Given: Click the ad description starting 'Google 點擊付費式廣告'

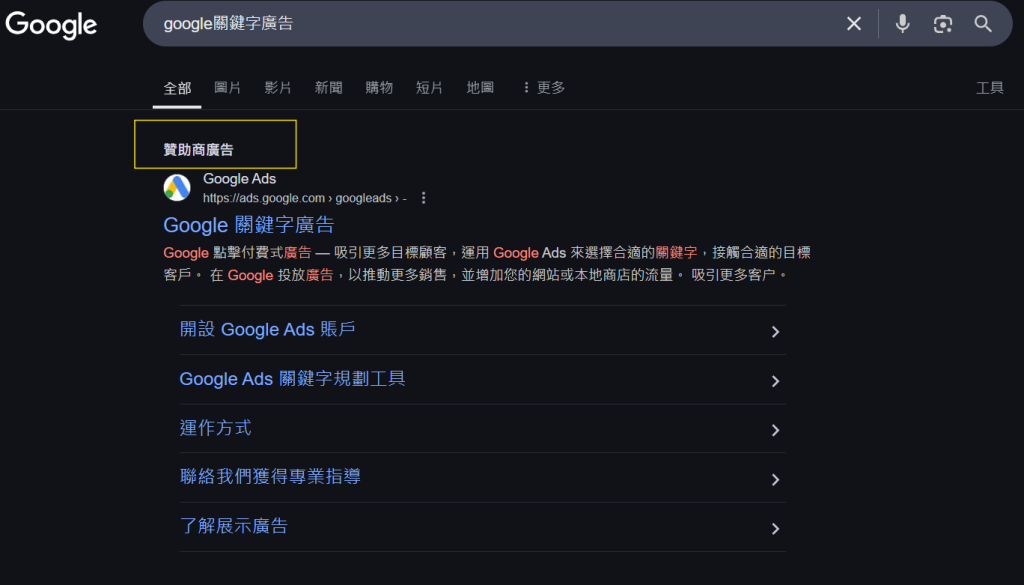Looking at the screenshot, I should 487,264.
